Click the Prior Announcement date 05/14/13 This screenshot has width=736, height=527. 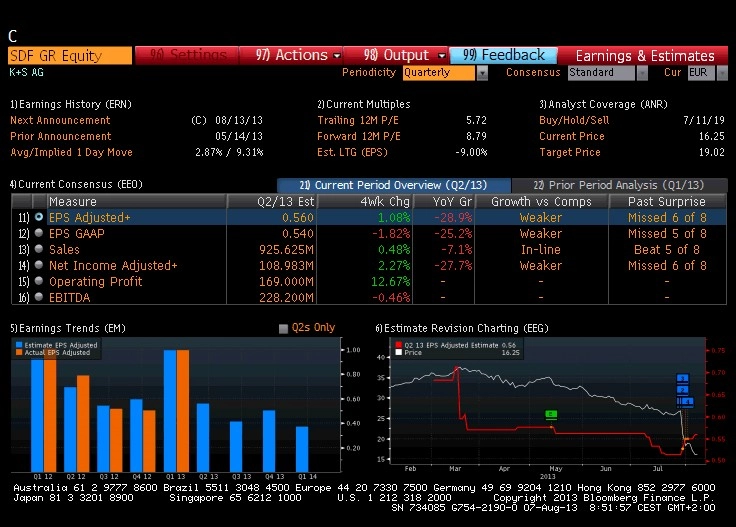239,136
